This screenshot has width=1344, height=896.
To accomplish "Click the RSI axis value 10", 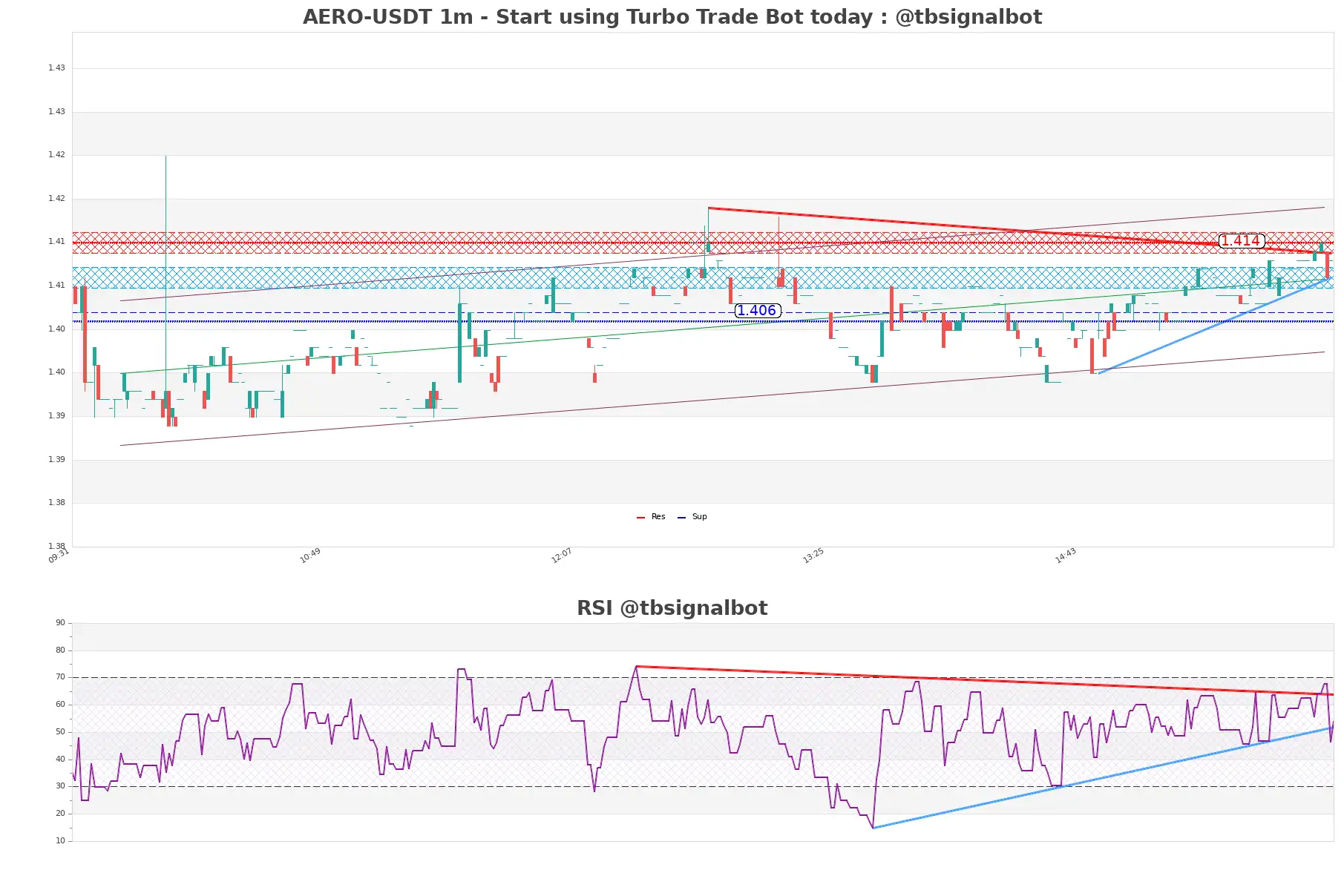I will [x=60, y=841].
